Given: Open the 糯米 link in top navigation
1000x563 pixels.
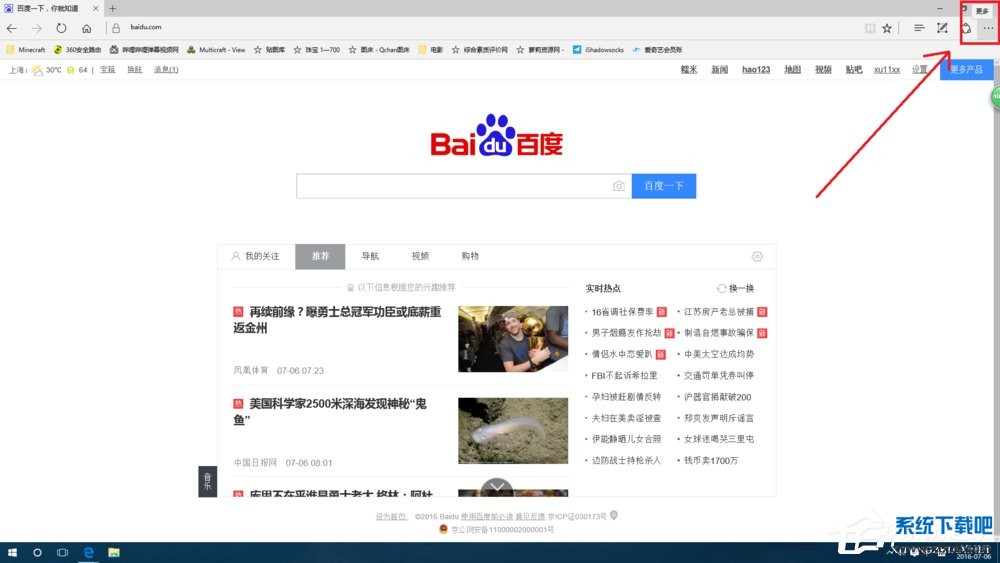Looking at the screenshot, I should [x=689, y=69].
